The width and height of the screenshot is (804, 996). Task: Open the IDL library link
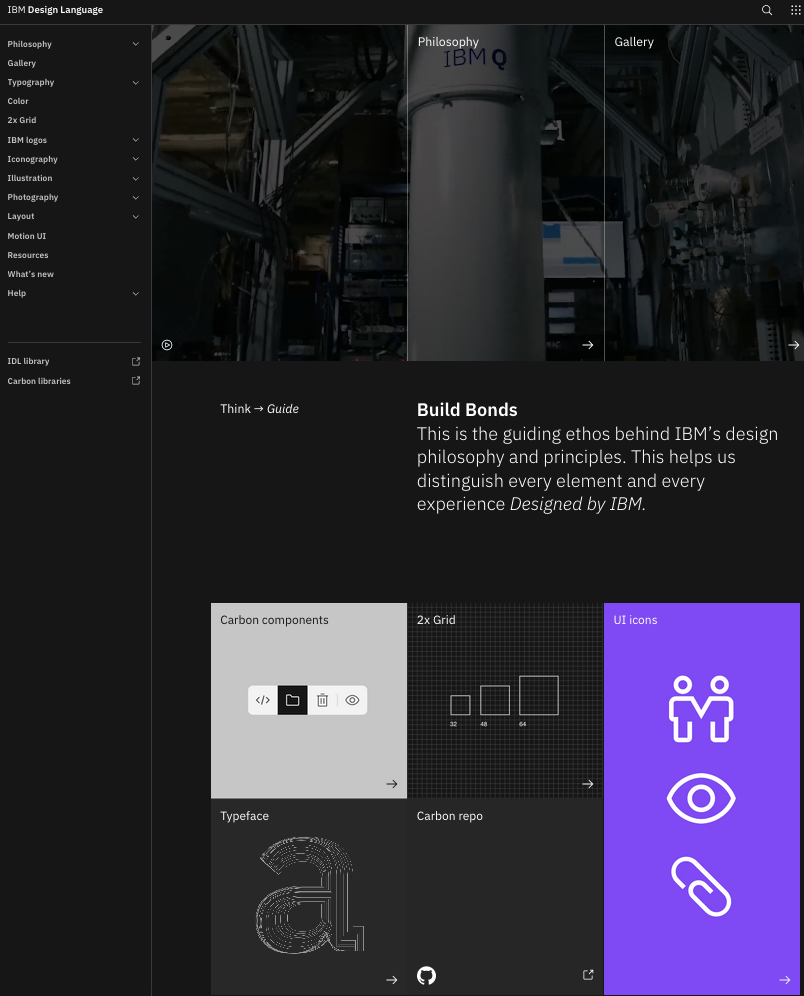[29, 361]
